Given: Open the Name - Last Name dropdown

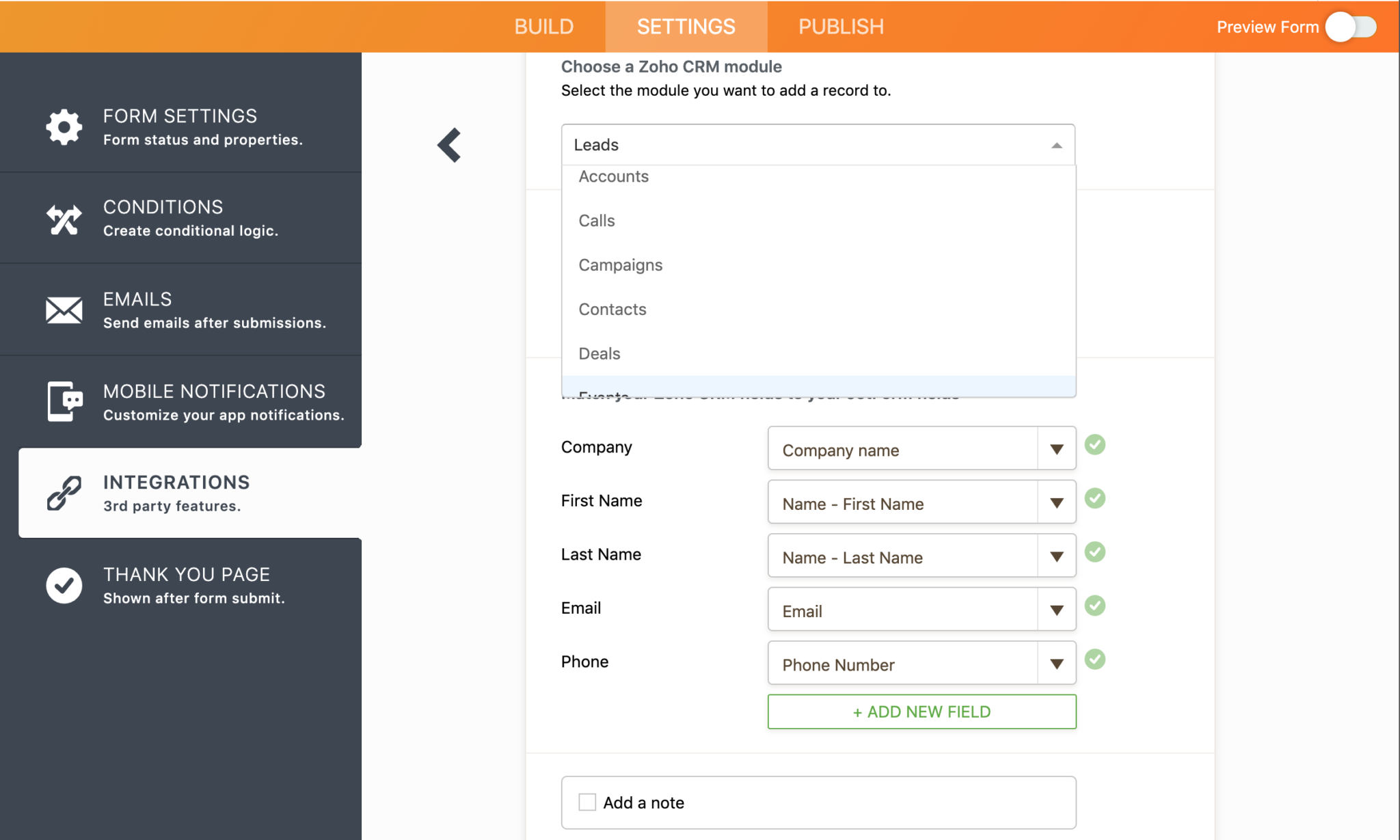Looking at the screenshot, I should pos(1055,556).
